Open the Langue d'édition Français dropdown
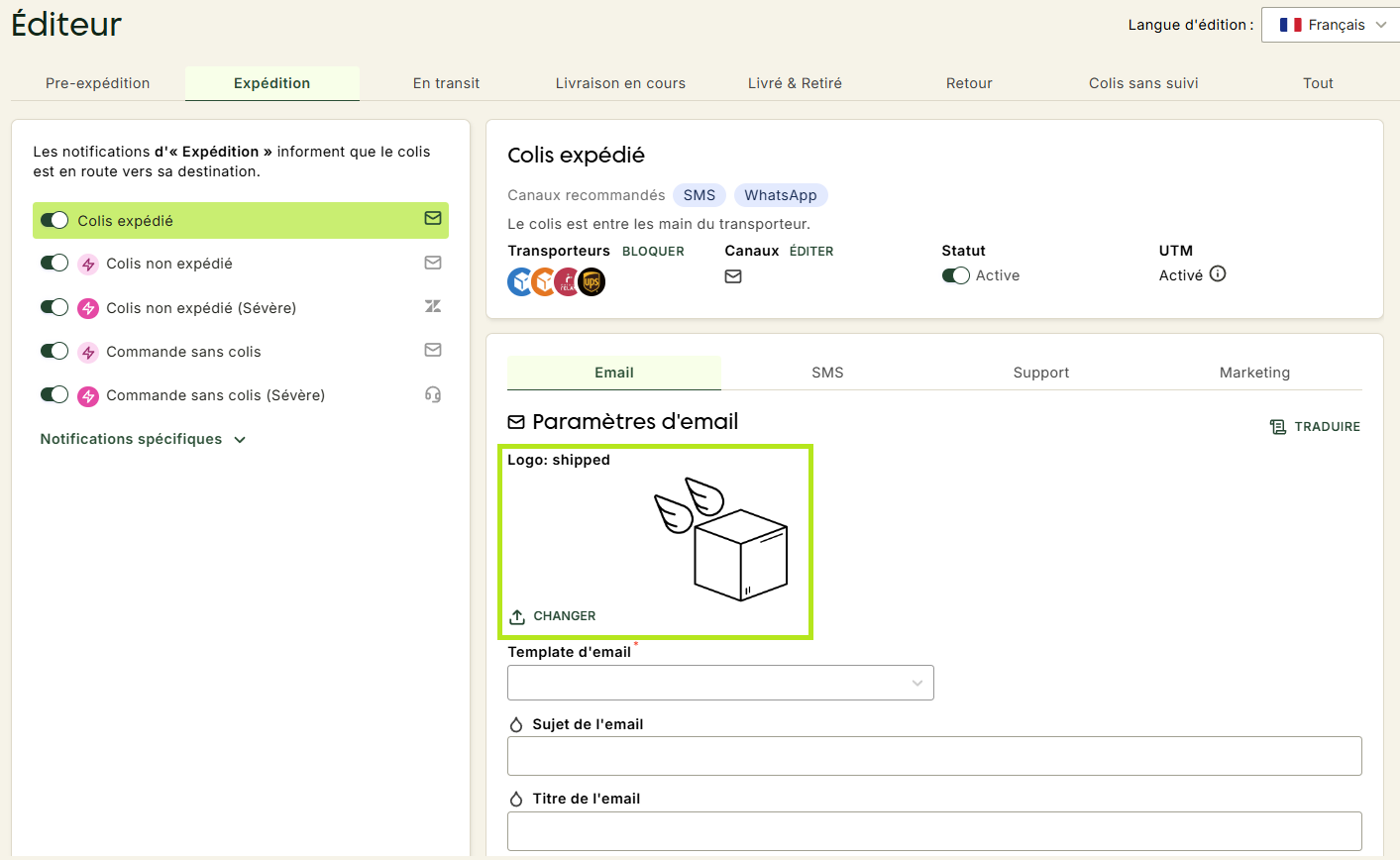Image resolution: width=1400 pixels, height=860 pixels. (x=1331, y=25)
